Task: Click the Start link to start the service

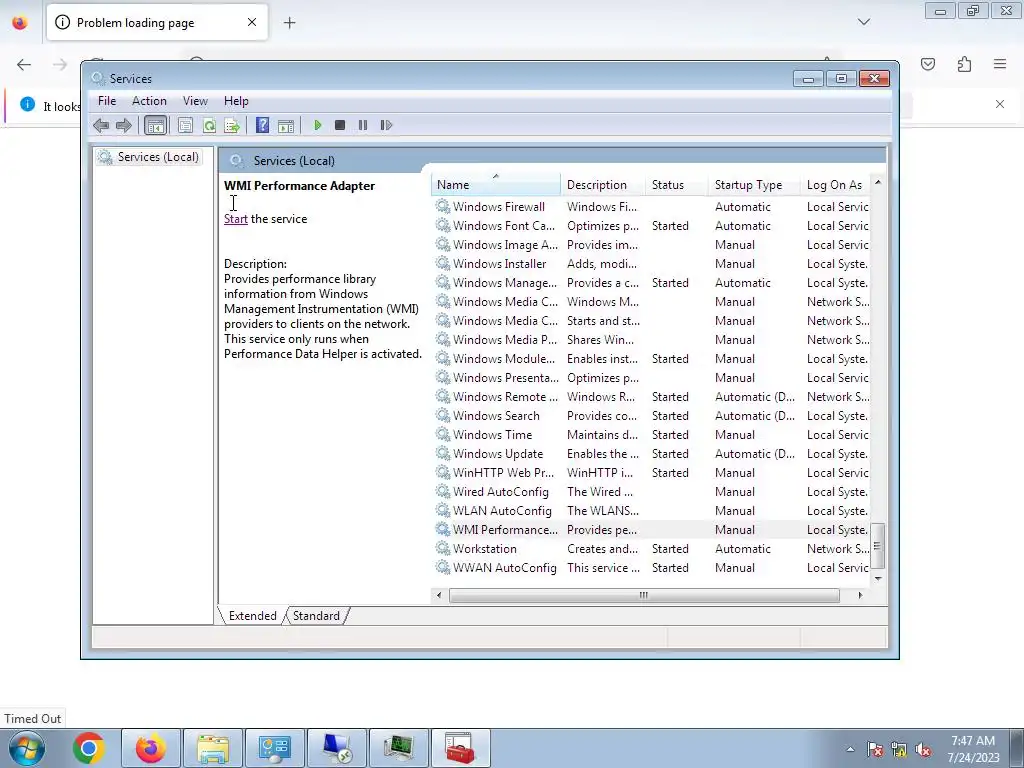Action: 236,219
